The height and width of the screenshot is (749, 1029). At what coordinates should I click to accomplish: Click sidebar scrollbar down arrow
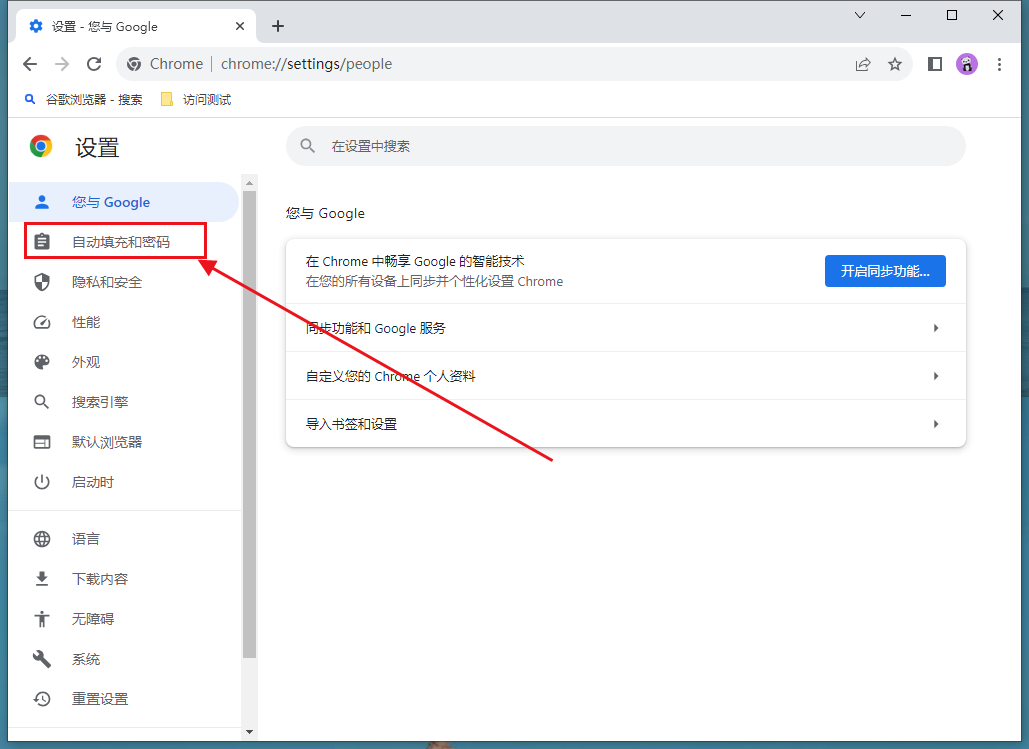[249, 732]
